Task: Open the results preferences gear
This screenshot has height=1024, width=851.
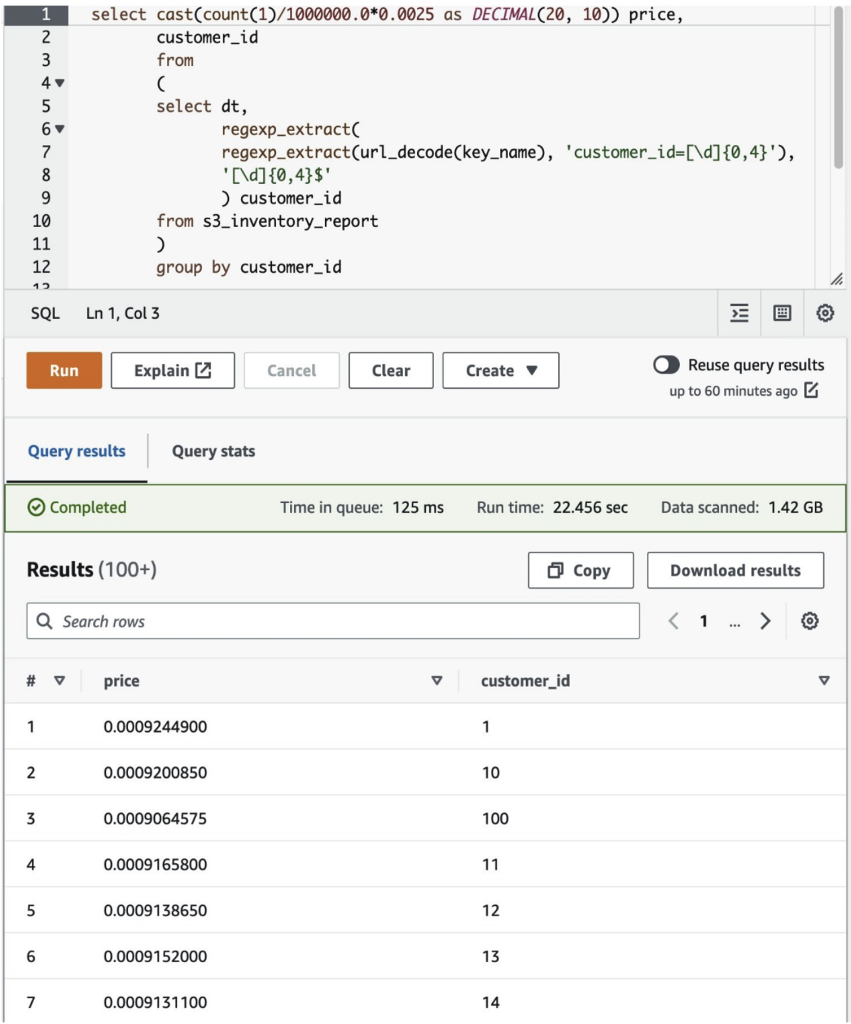Action: [x=809, y=621]
